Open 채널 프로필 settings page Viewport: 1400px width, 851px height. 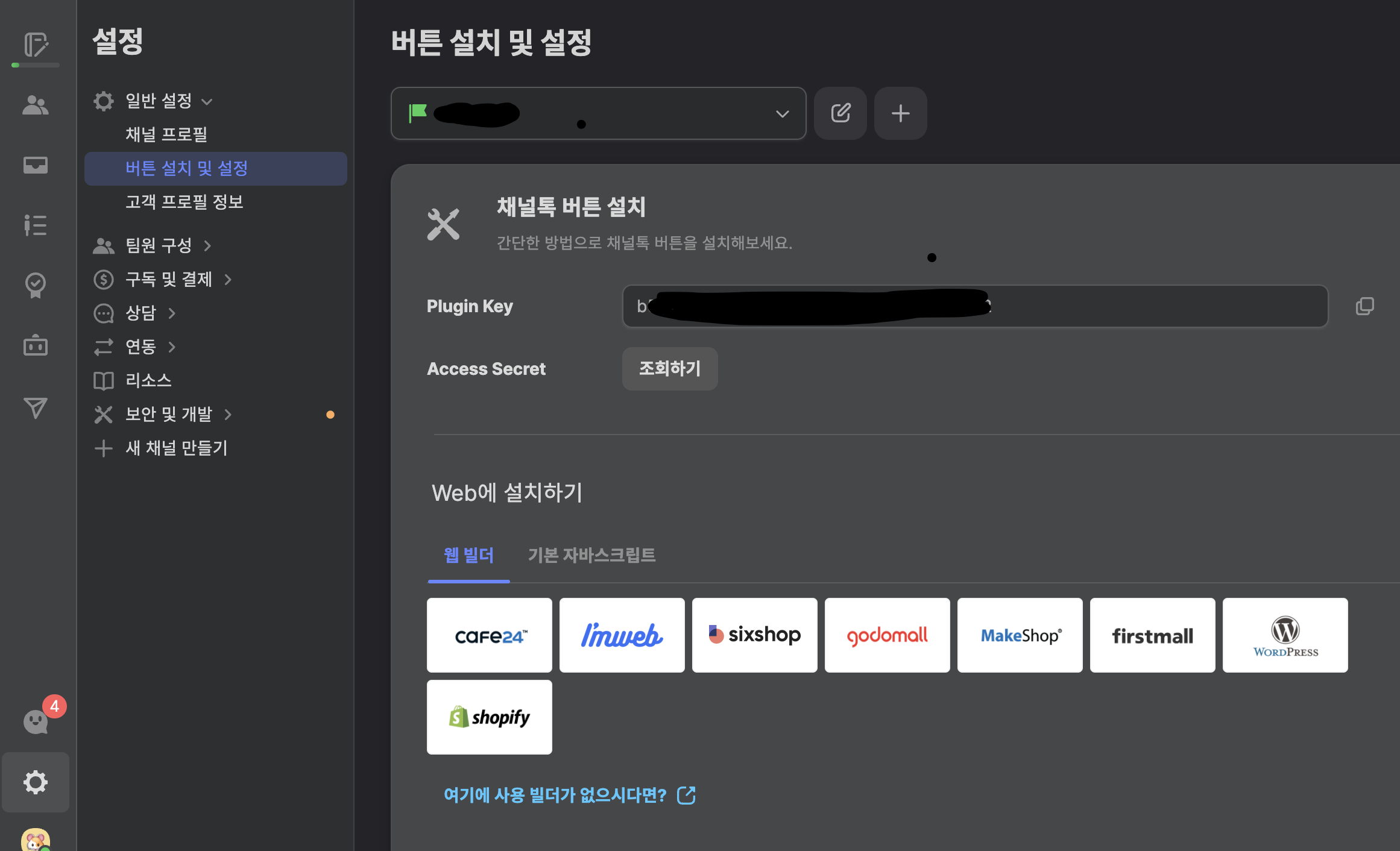pos(166,134)
